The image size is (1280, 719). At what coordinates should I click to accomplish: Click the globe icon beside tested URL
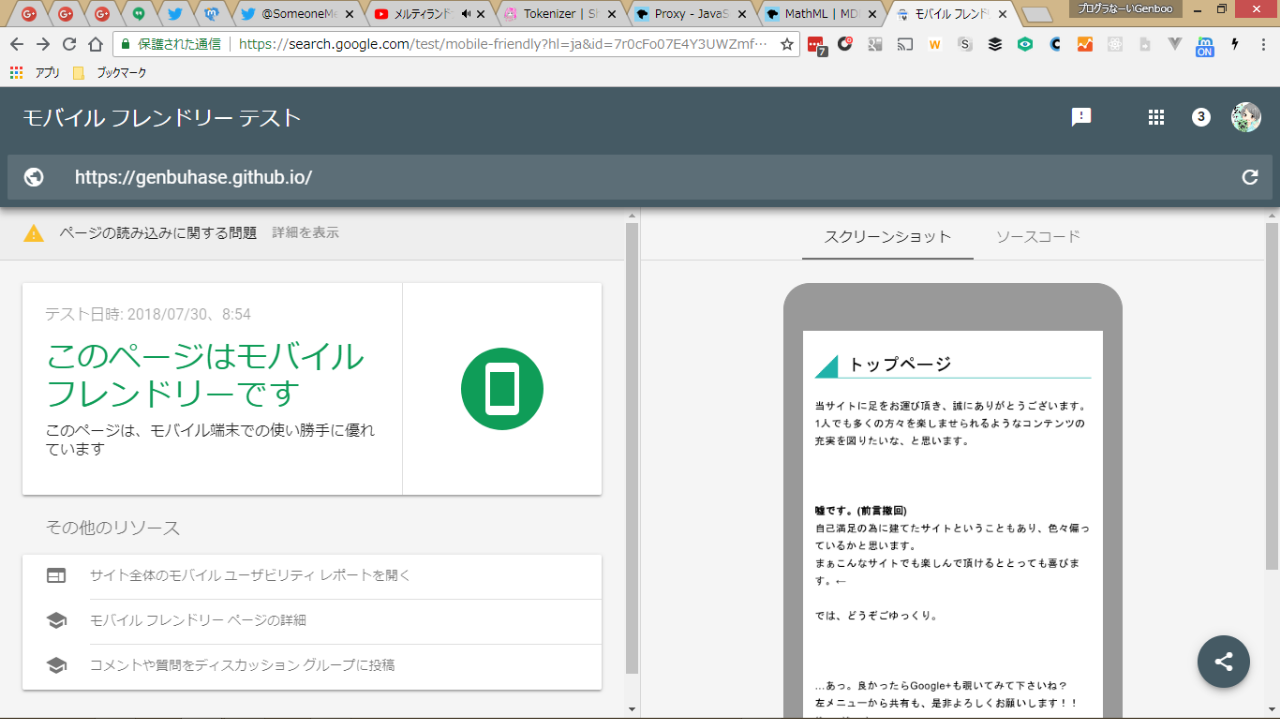[34, 177]
